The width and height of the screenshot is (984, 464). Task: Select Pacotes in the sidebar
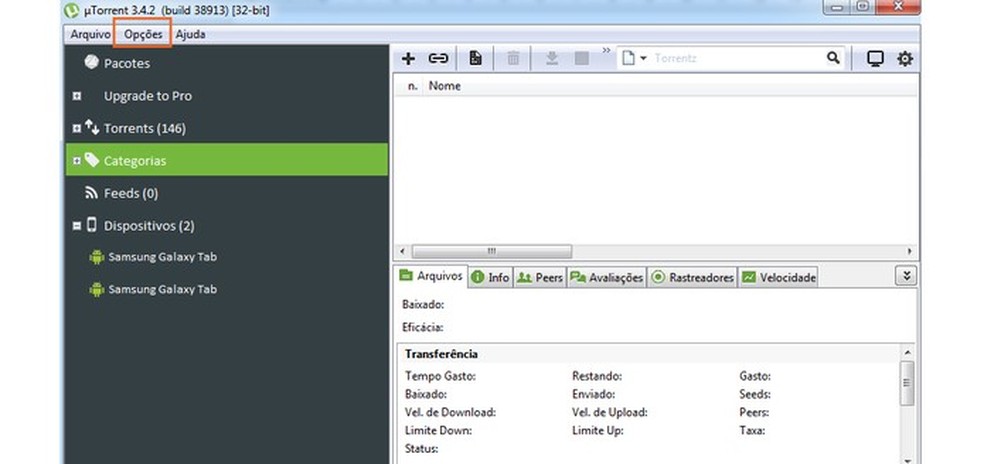click(x=127, y=63)
